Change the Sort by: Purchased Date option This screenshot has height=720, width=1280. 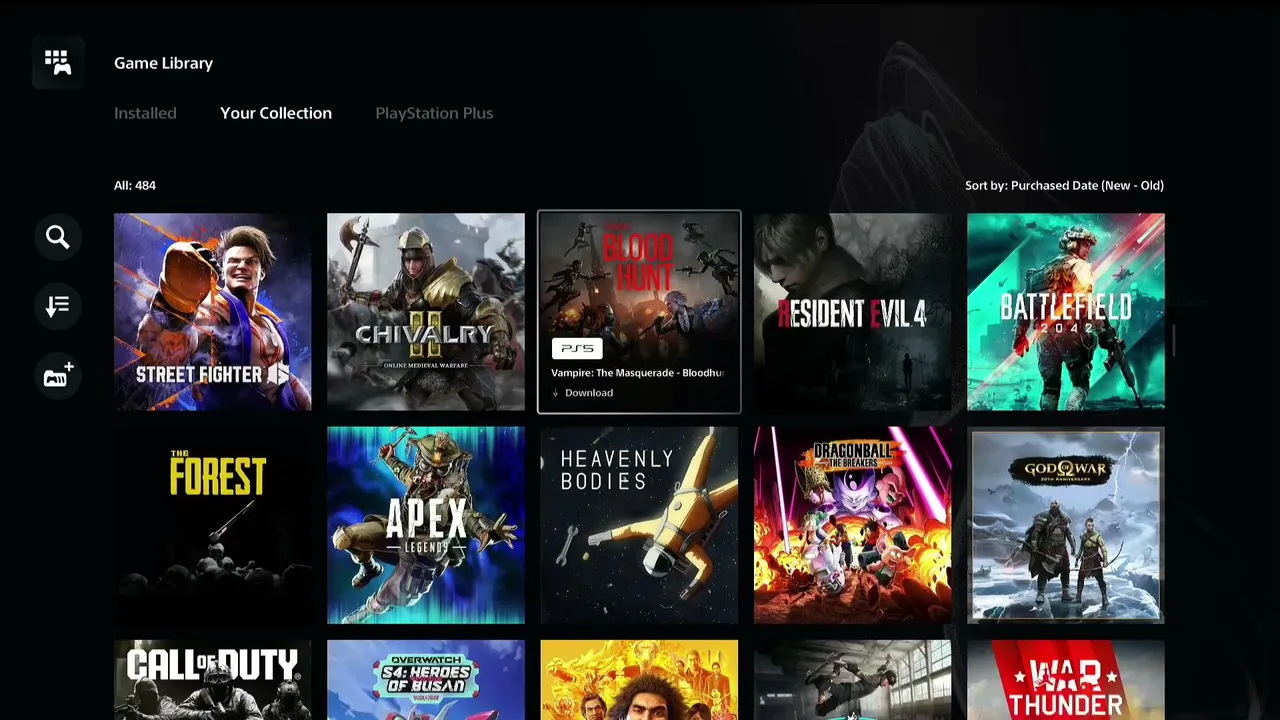1064,185
